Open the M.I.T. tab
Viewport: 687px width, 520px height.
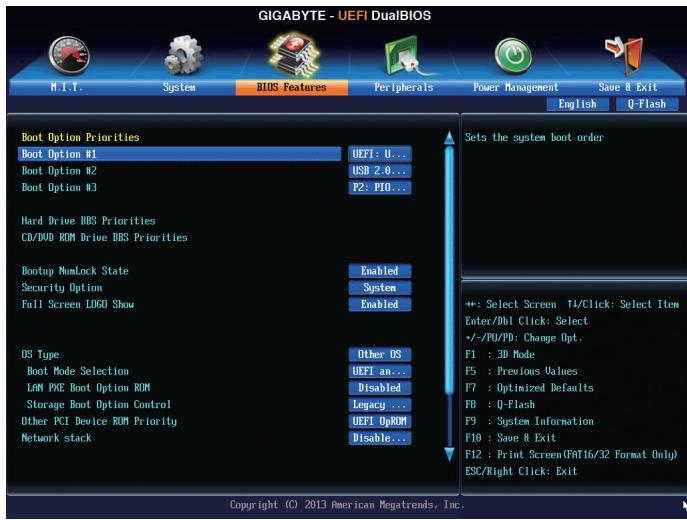click(x=66, y=87)
